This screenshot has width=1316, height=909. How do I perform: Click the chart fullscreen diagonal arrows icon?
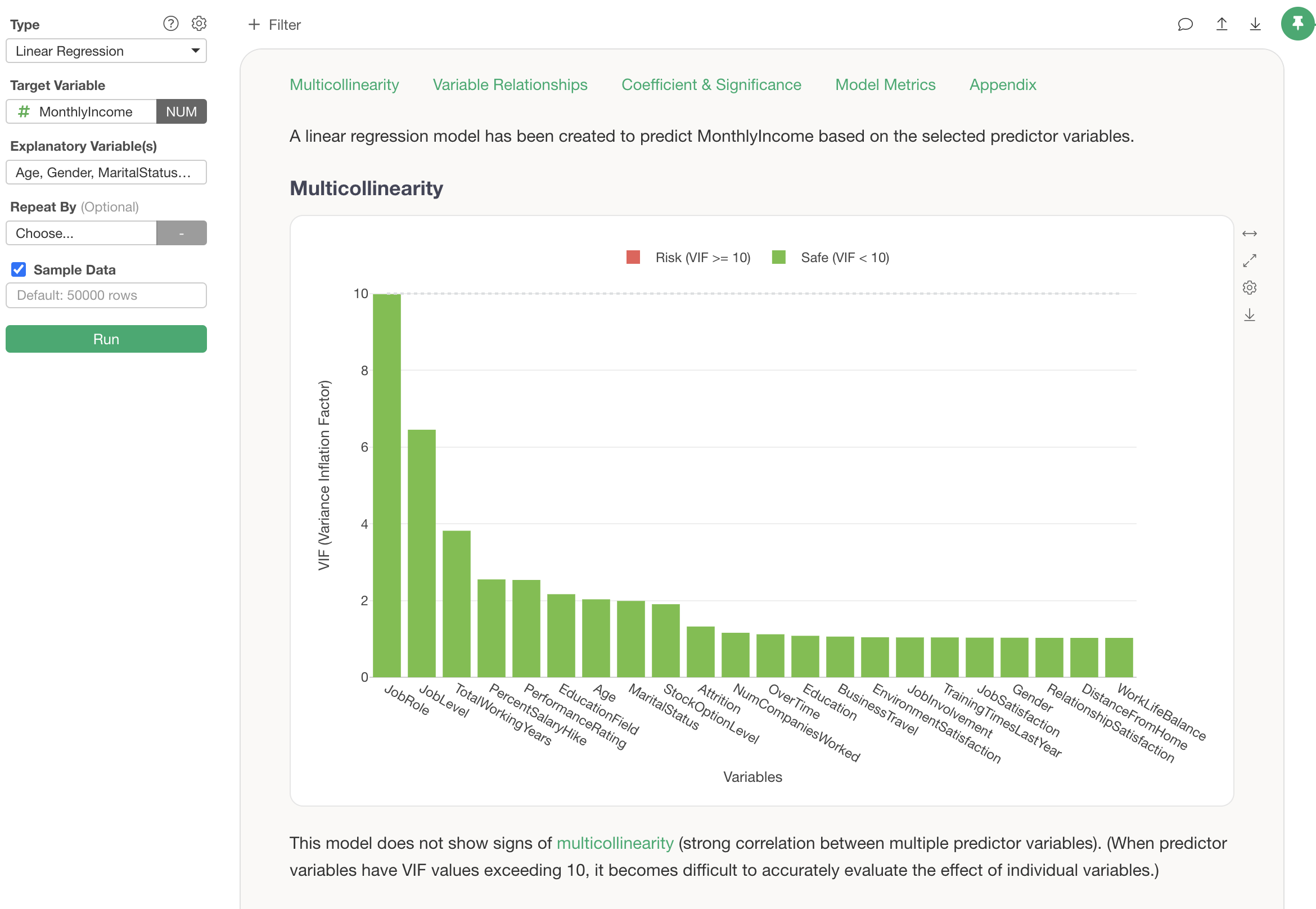(x=1250, y=261)
